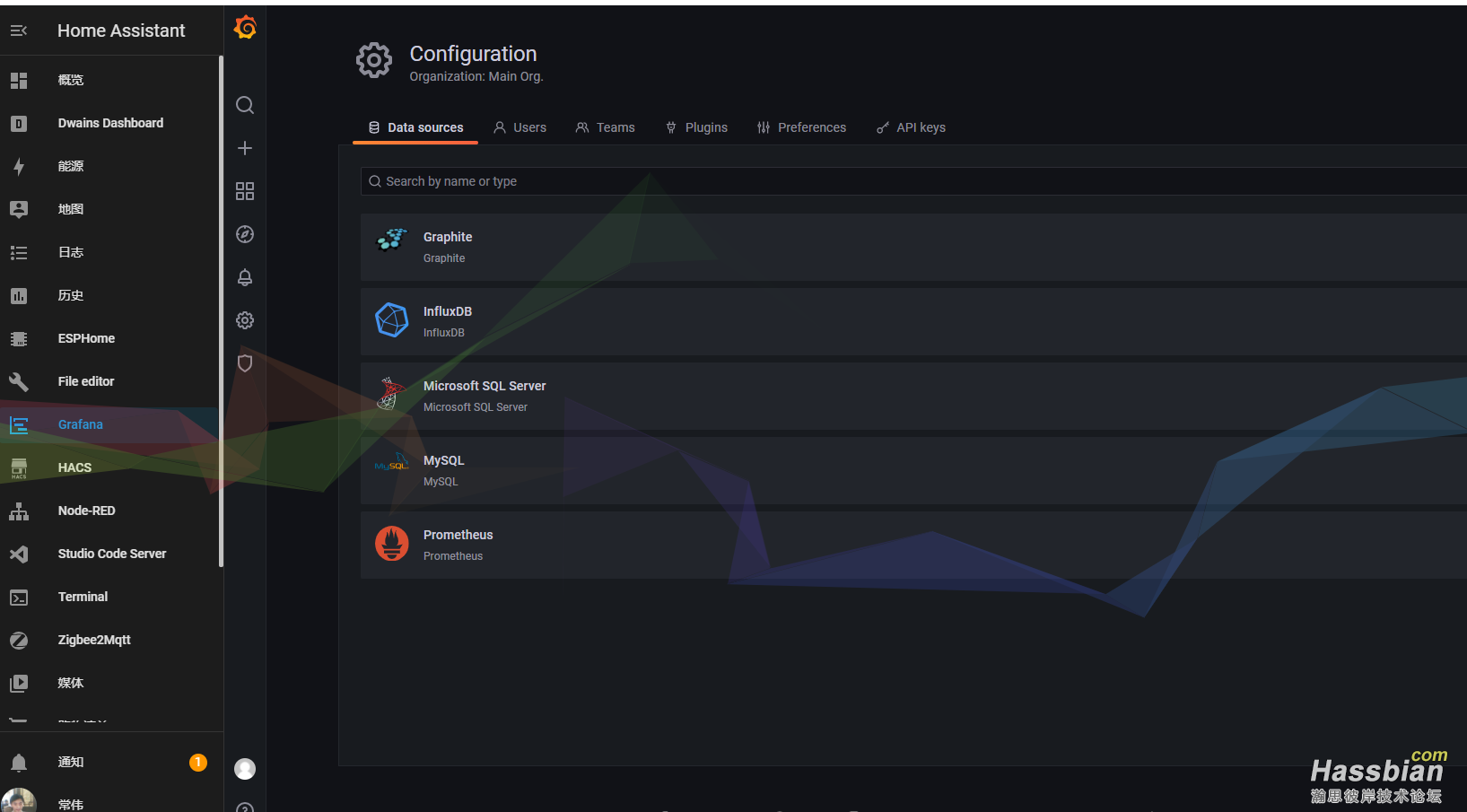1467x812 pixels.
Task: Switch to the Data sources tab
Action: tap(415, 127)
